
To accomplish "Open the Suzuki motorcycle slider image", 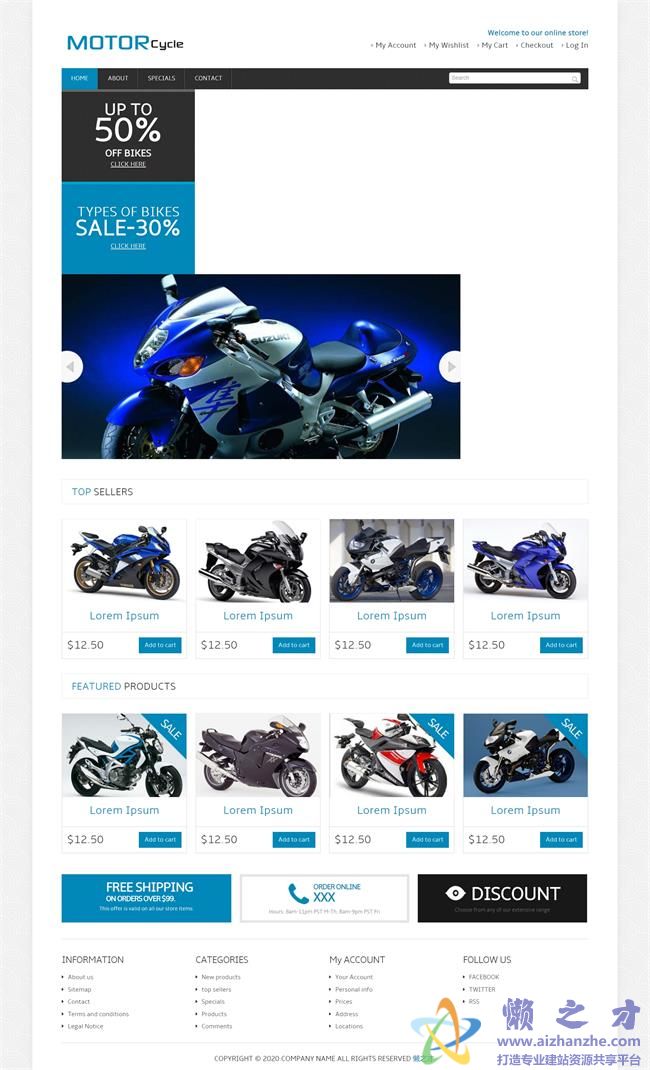I will tap(261, 366).
